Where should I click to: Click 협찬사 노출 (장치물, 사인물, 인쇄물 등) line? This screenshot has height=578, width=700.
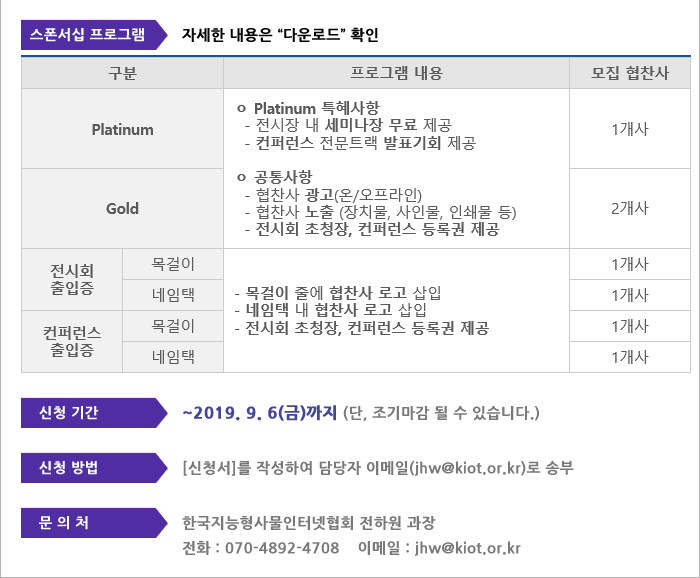(x=380, y=212)
